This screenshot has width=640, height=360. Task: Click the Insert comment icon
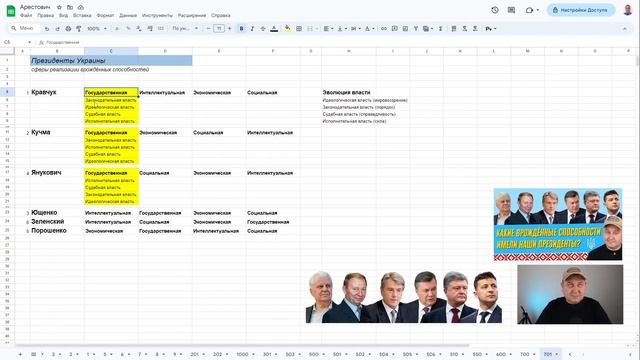(x=394, y=29)
